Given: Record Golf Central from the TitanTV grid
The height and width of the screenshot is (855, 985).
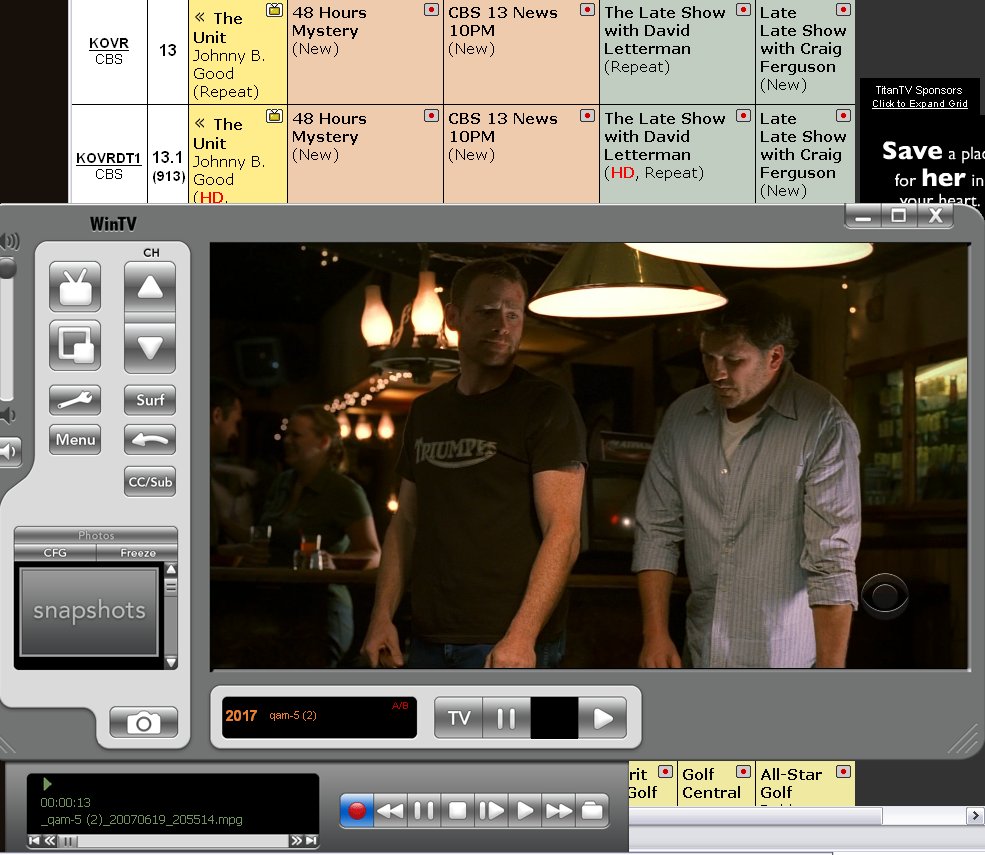Looking at the screenshot, I should tap(743, 771).
